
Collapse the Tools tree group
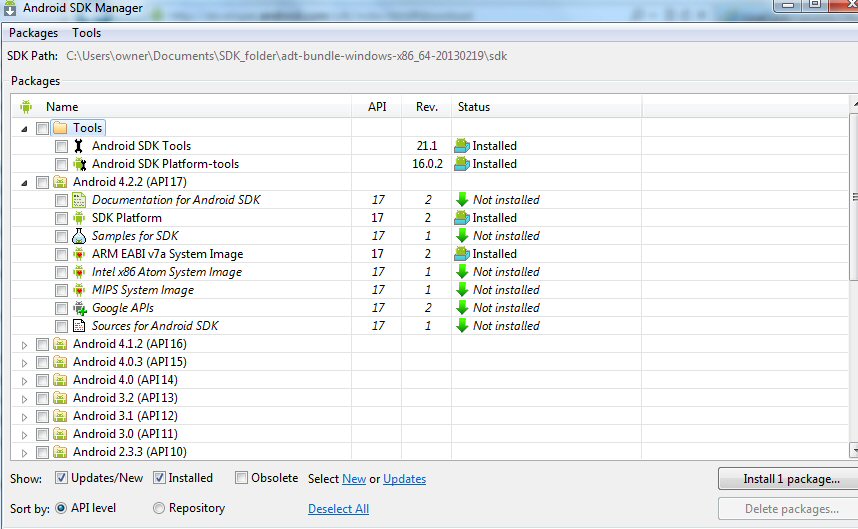24,129
